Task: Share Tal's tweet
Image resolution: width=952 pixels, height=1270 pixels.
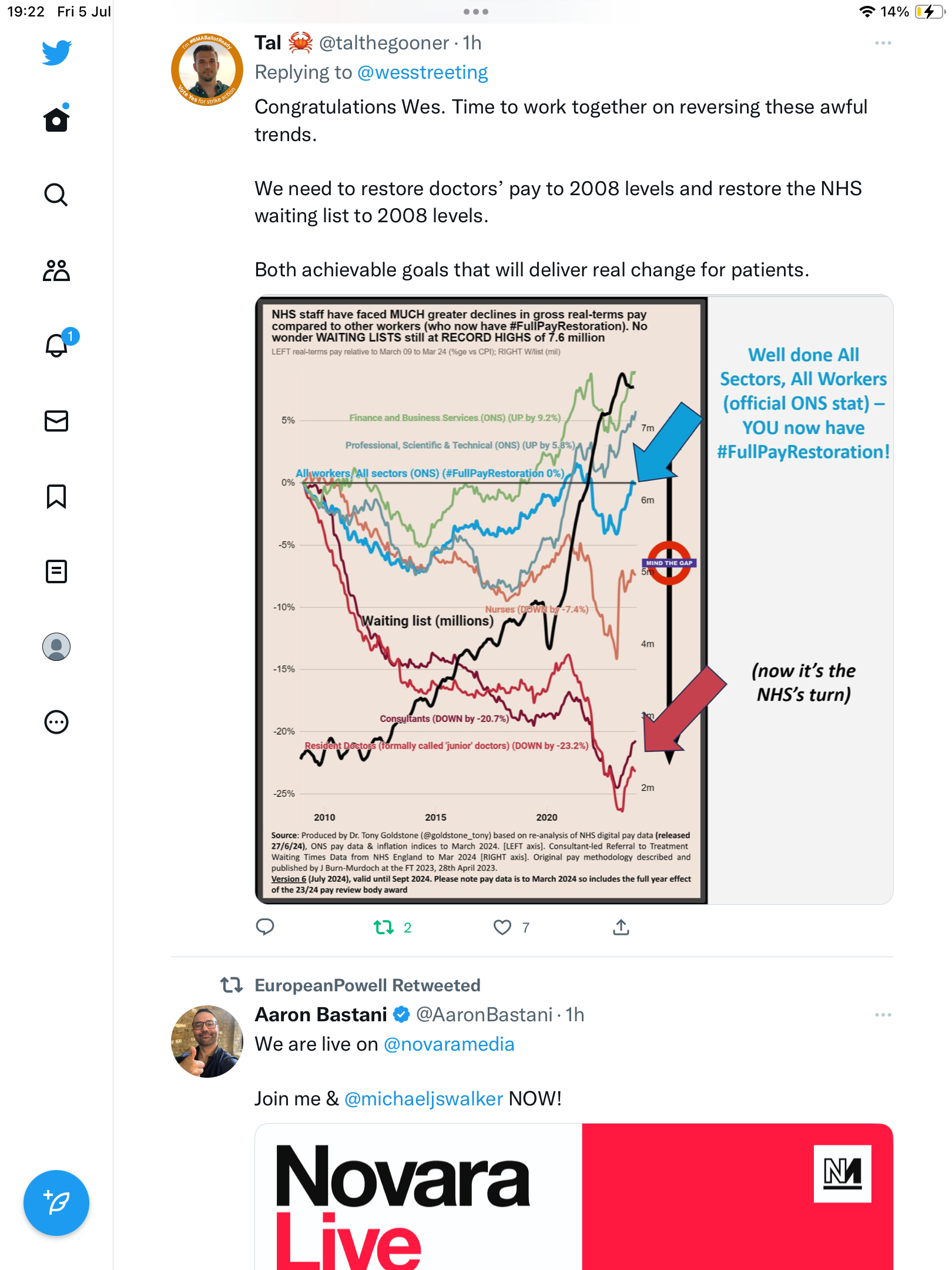Action: point(621,927)
